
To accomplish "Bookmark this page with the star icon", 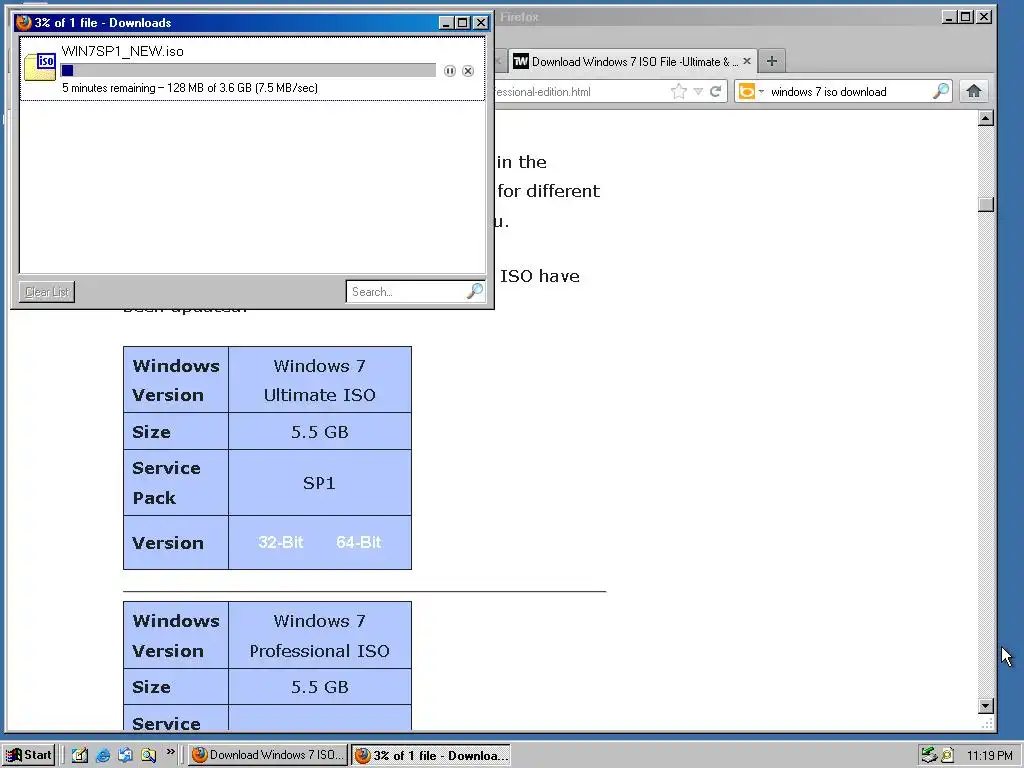I will click(x=679, y=91).
